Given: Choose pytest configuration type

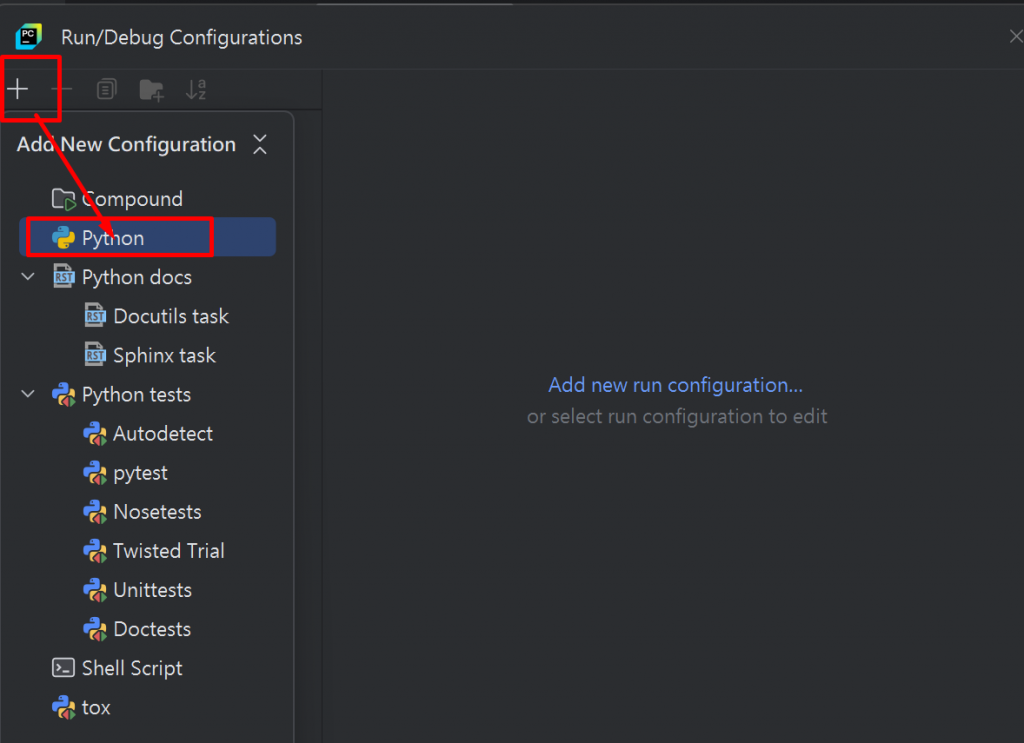Looking at the screenshot, I should 140,473.
